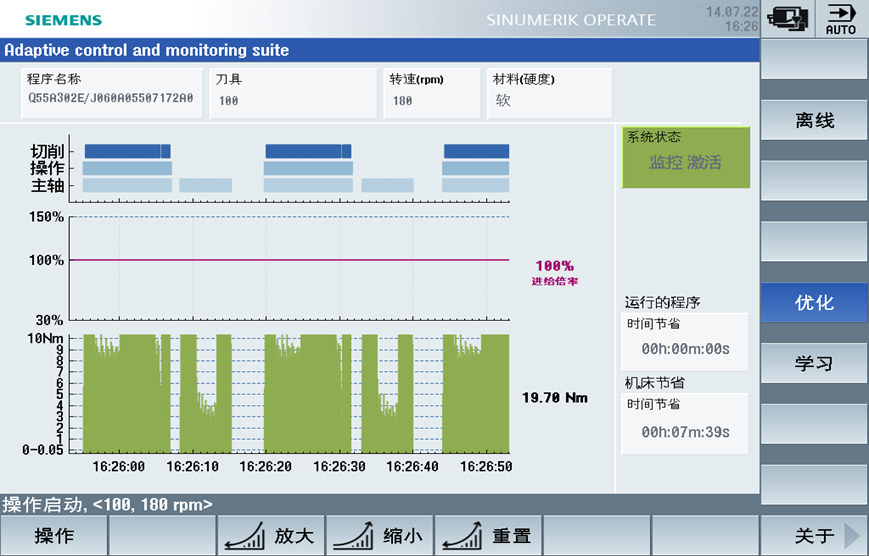
Task: Click the arrow on the 关于 softkey
Action: tap(853, 536)
